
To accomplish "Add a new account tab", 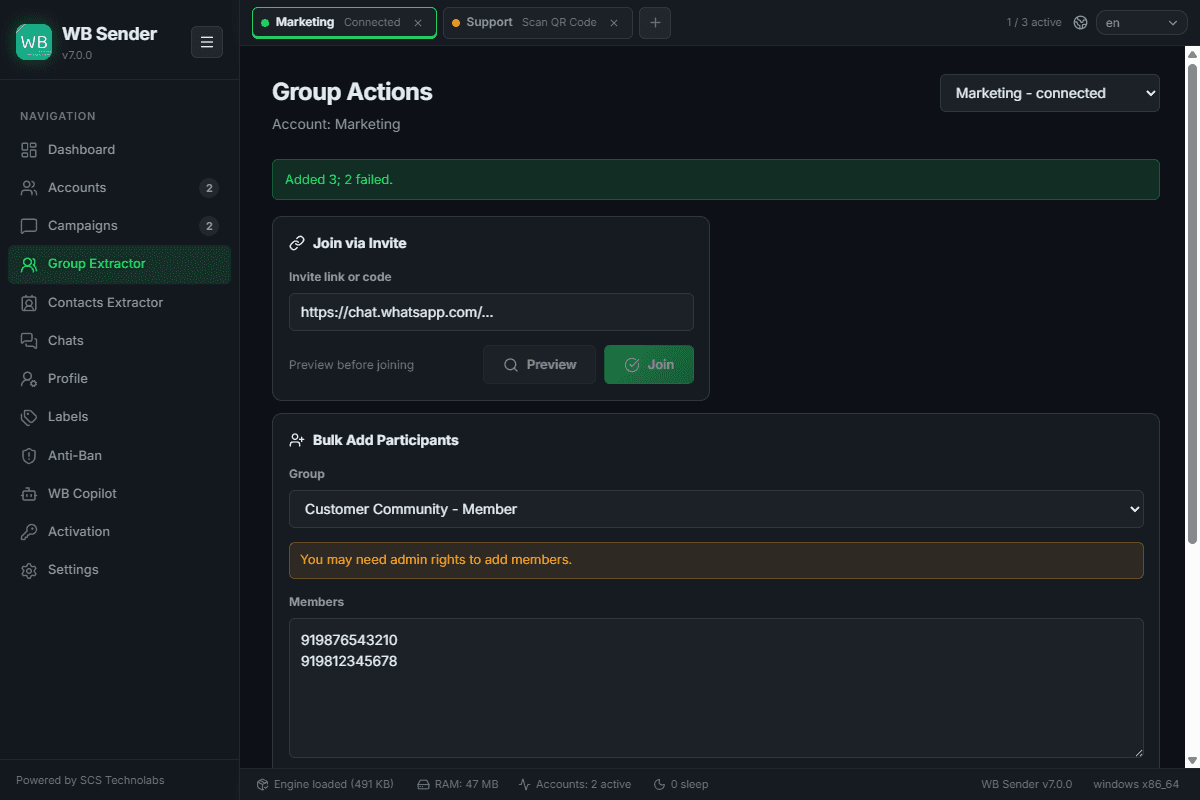I will (655, 22).
